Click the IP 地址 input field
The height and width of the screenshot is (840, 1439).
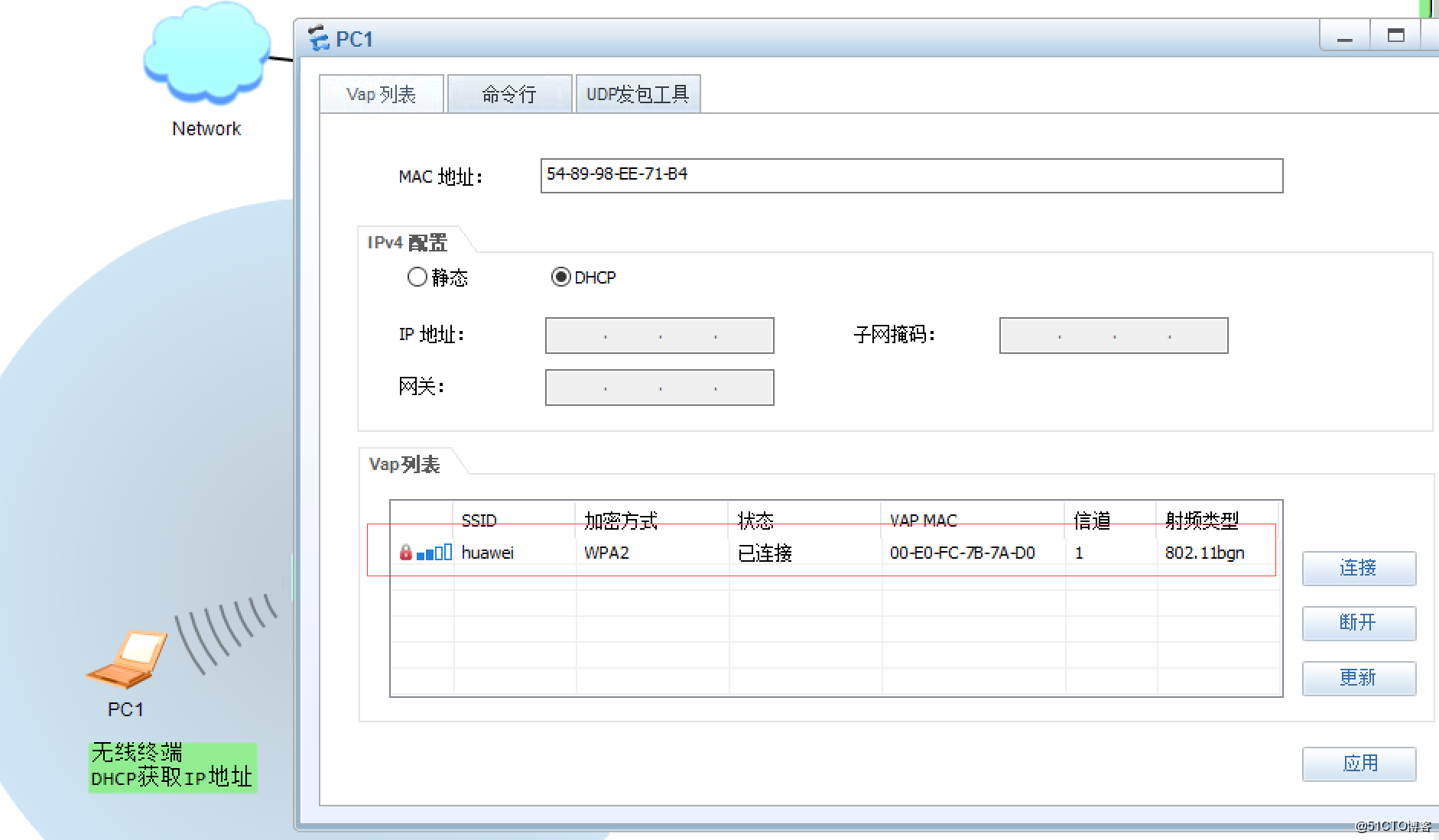point(659,336)
